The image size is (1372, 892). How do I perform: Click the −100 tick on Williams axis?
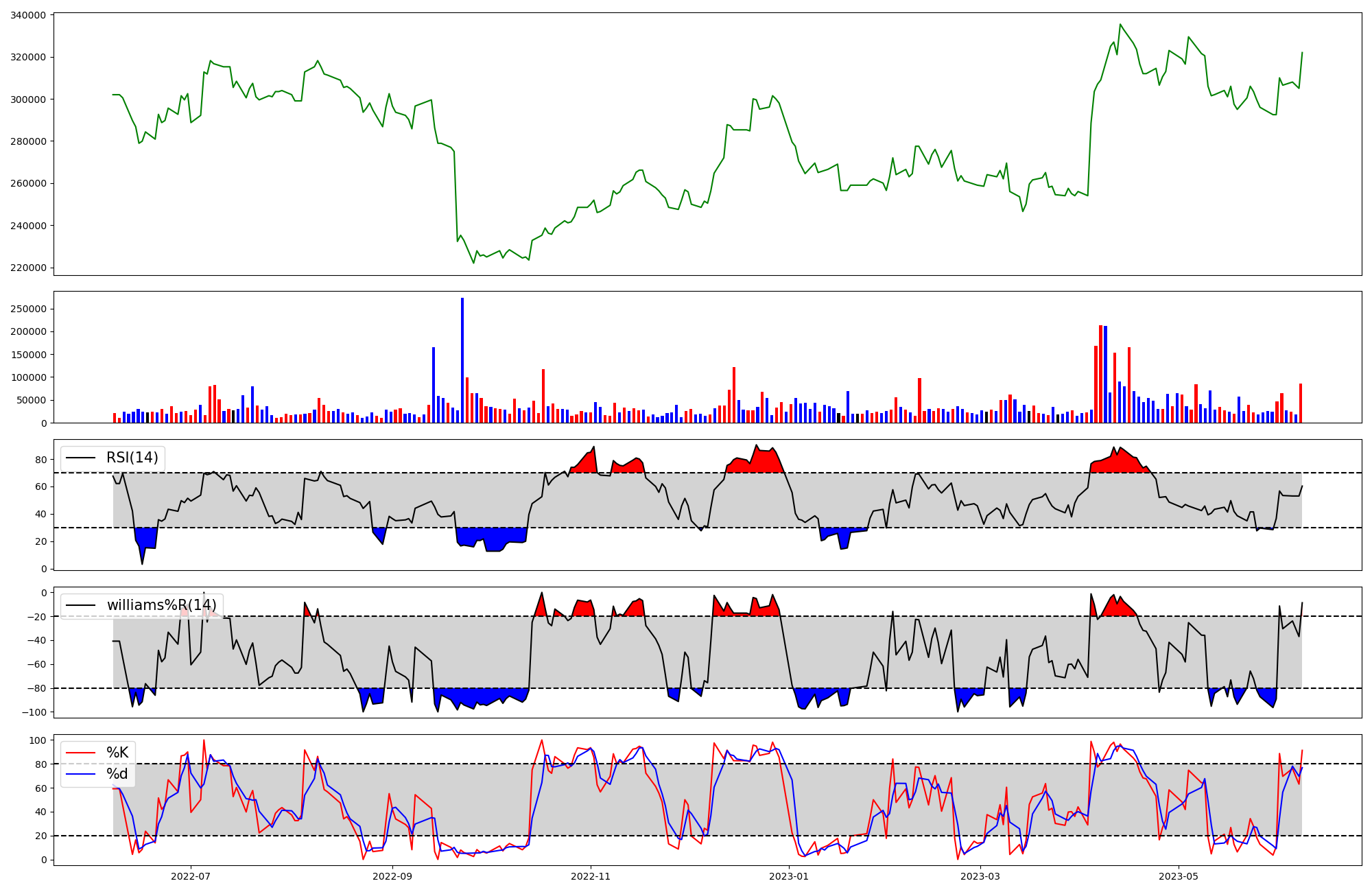(x=34, y=712)
